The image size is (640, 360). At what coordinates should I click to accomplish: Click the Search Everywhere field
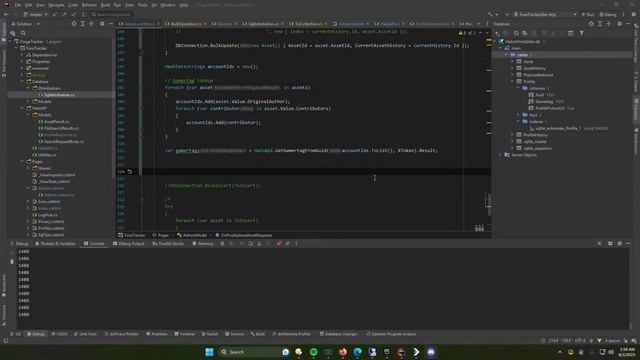[x=111, y=14]
